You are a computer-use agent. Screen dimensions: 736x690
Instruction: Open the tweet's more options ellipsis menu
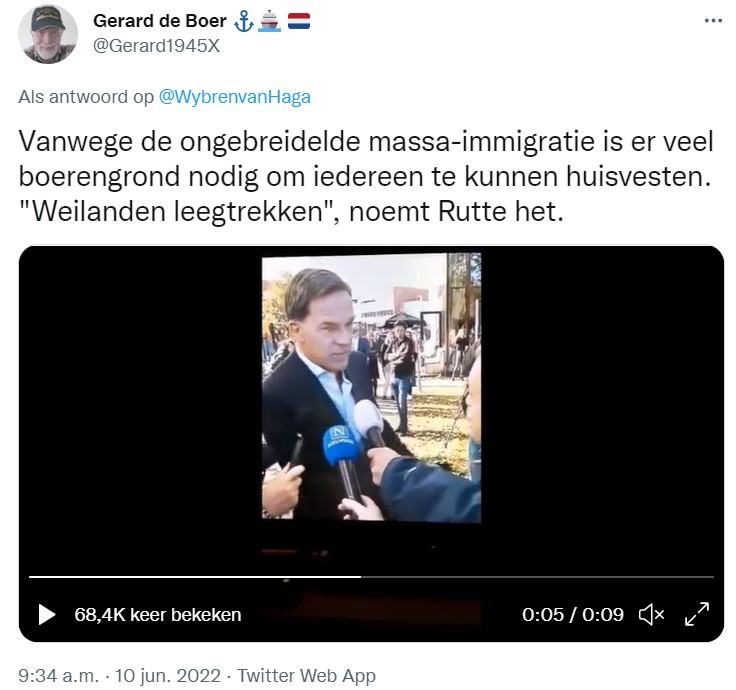713,21
